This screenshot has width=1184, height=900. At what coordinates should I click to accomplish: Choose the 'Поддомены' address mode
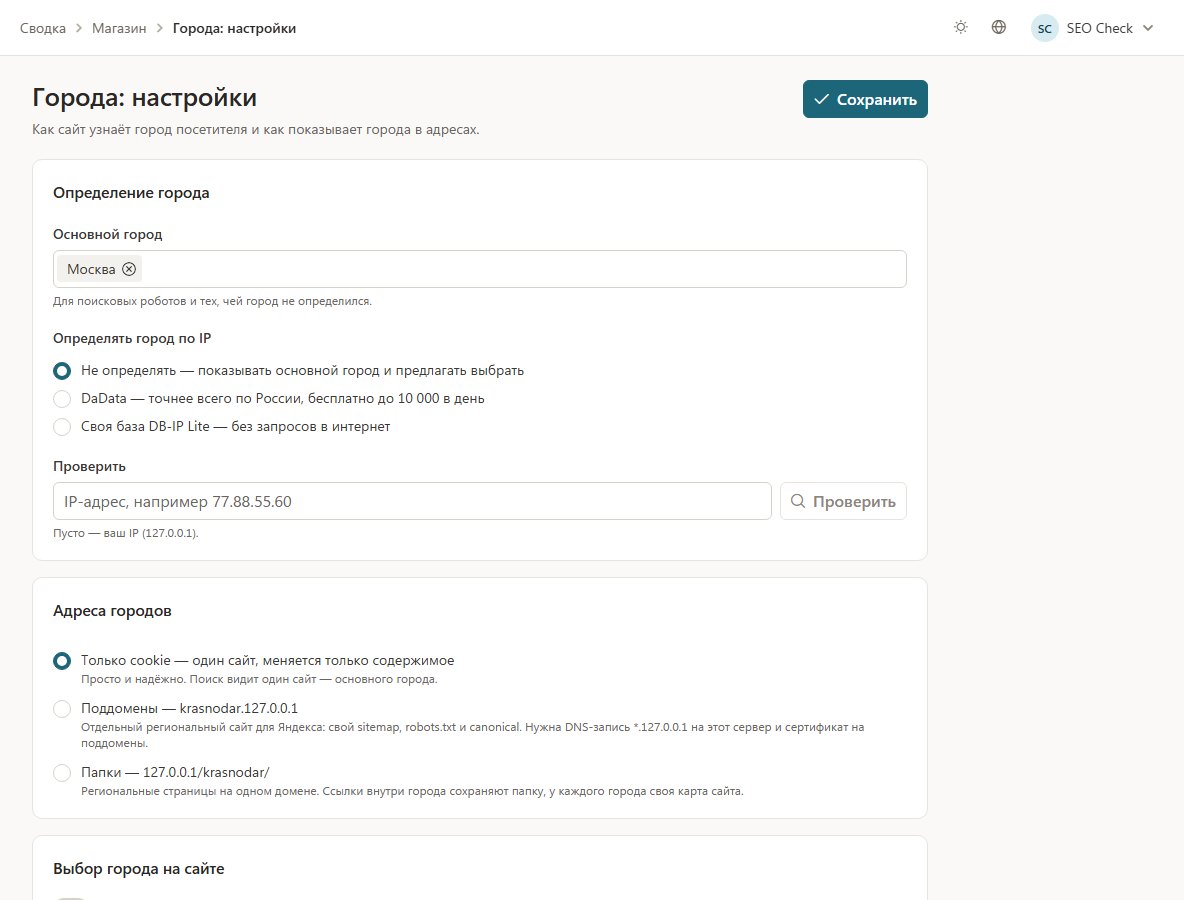tap(62, 708)
